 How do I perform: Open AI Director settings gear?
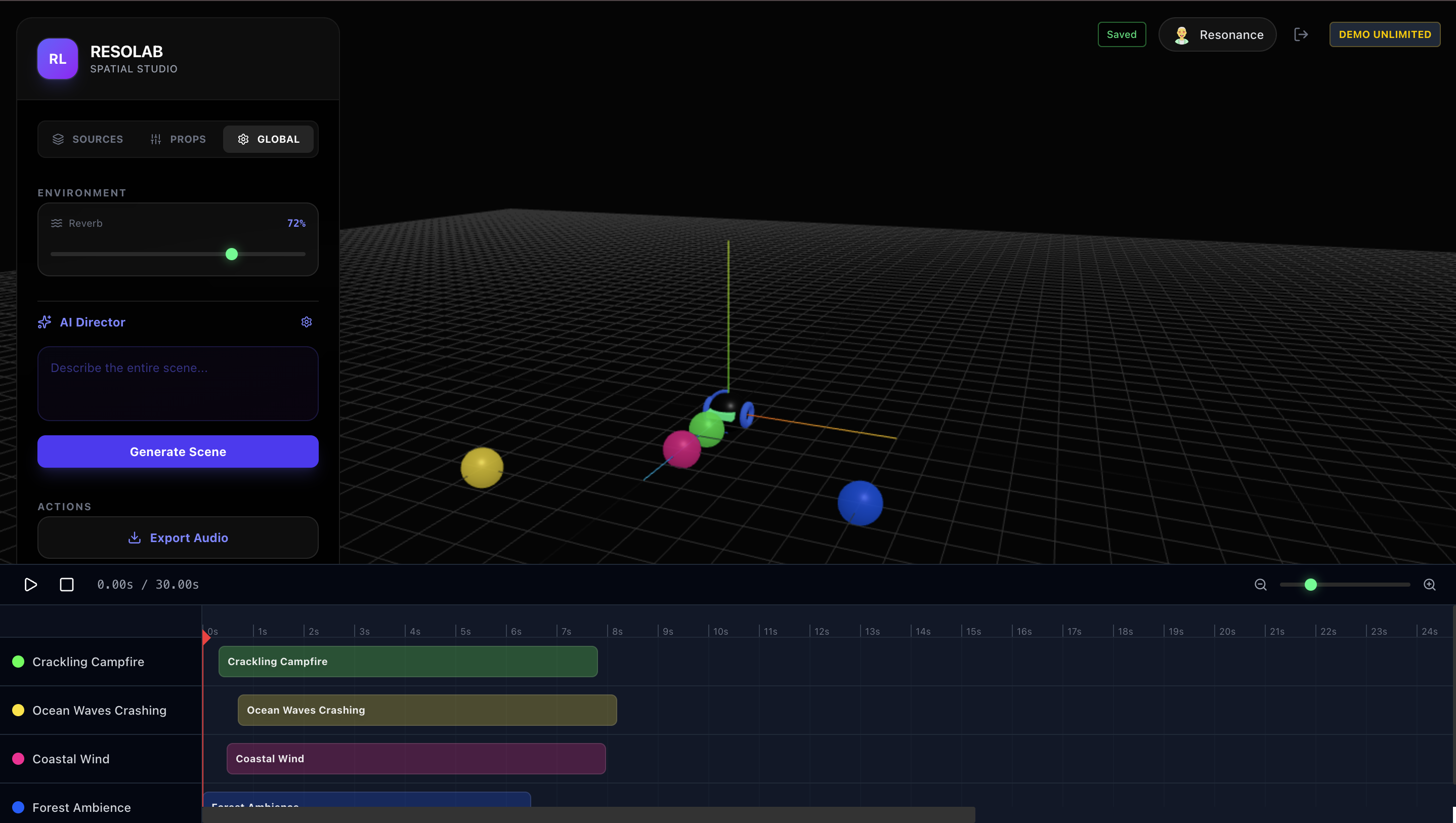(307, 322)
